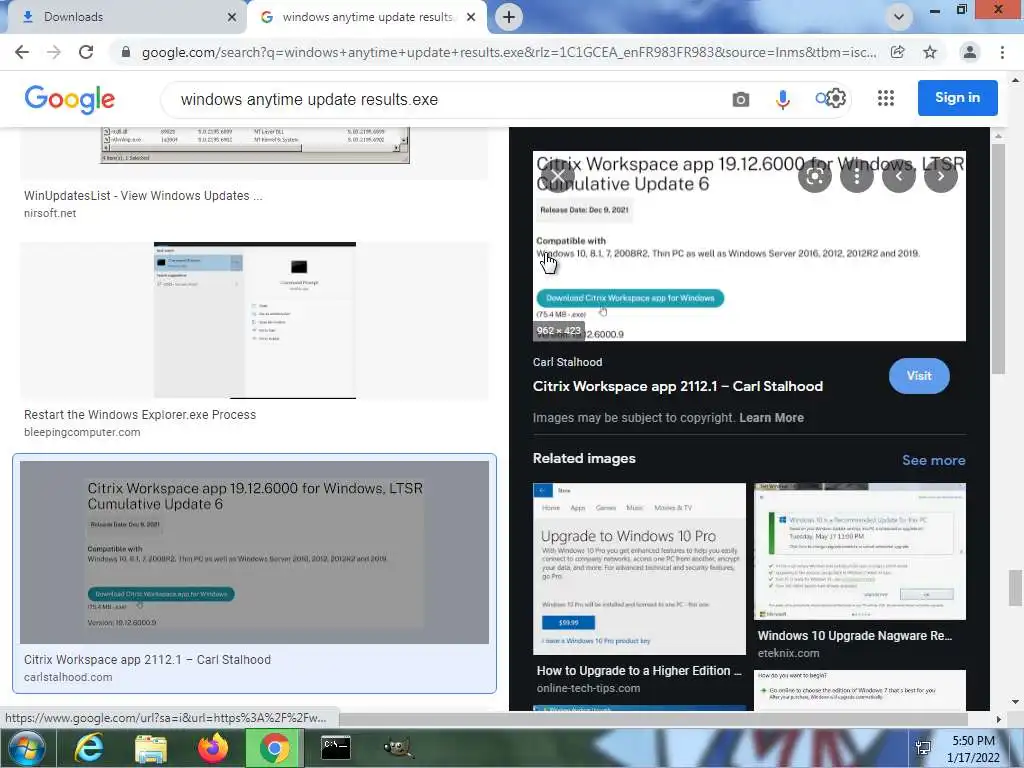Screen dimensions: 1024x768
Task: Click the network tray icon
Action: pos(923,748)
